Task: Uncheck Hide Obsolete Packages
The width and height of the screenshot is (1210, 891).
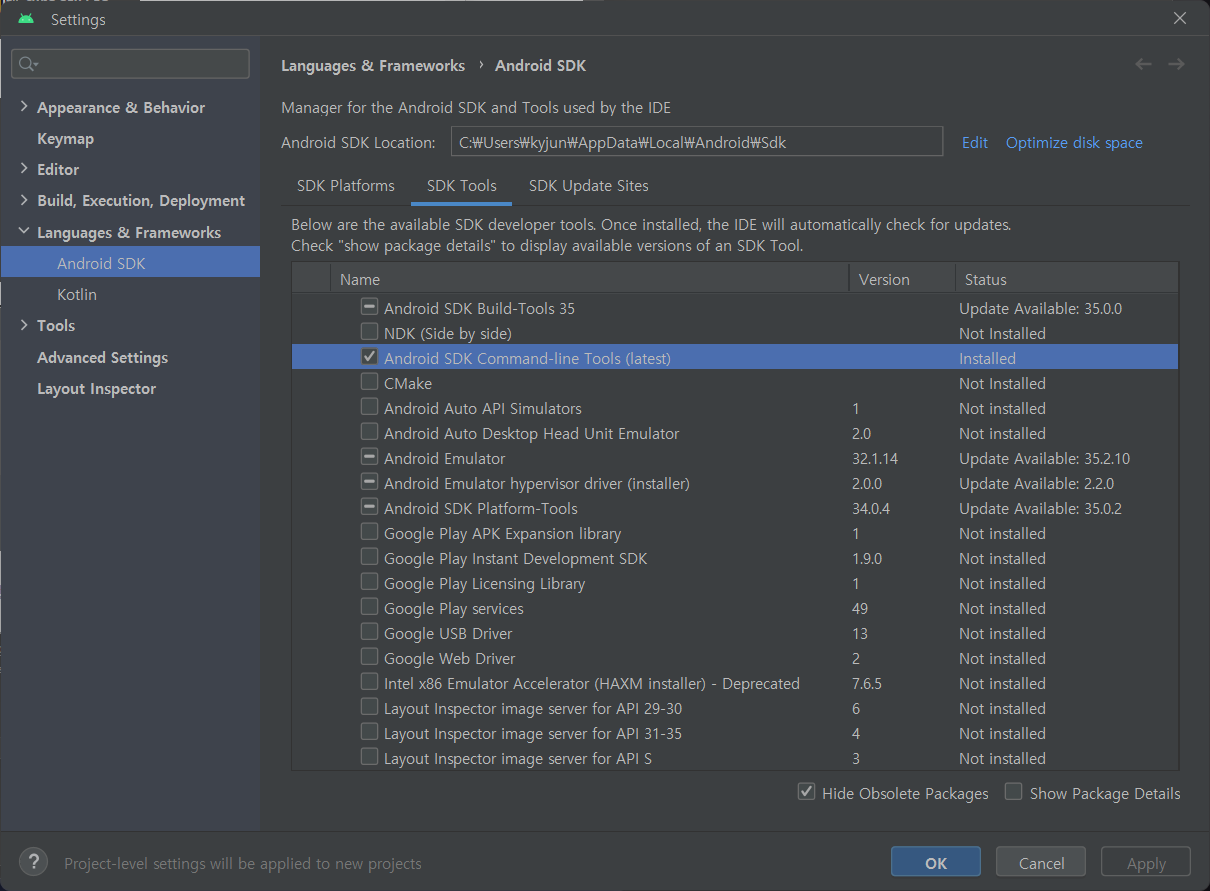Action: point(806,792)
